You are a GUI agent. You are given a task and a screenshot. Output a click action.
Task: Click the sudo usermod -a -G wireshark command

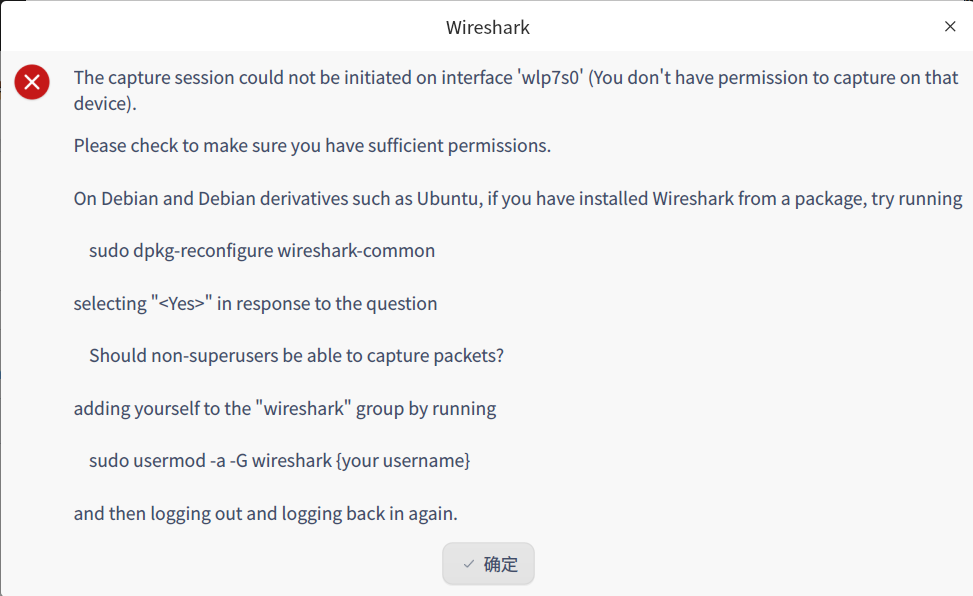click(210, 461)
